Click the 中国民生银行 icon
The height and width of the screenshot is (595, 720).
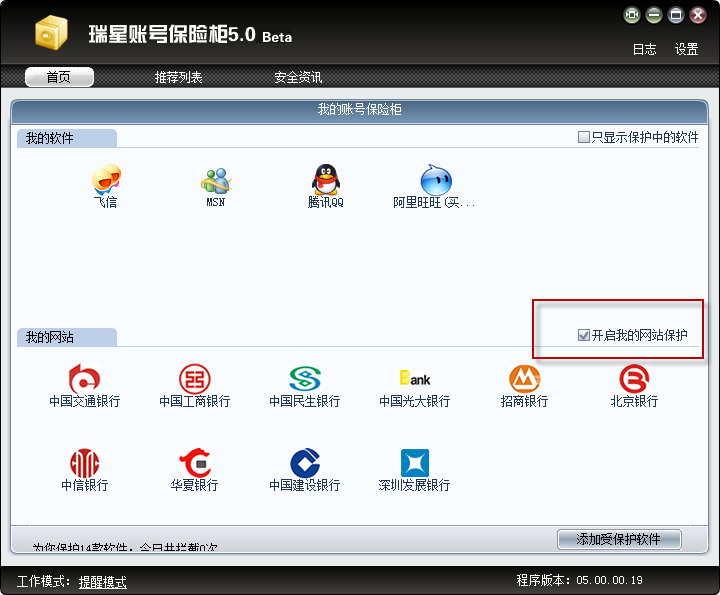[304, 380]
